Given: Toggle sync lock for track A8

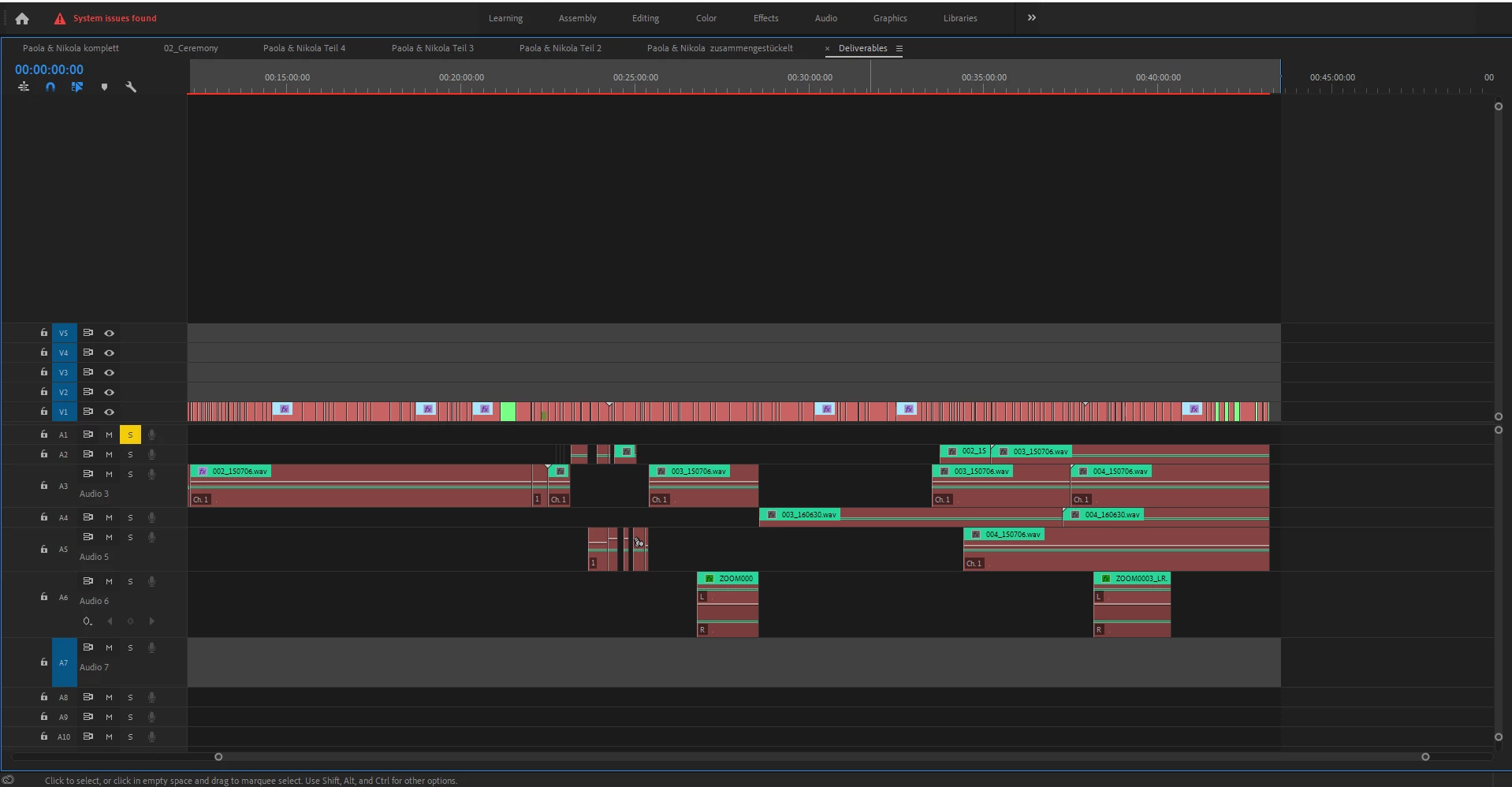Looking at the screenshot, I should point(88,697).
